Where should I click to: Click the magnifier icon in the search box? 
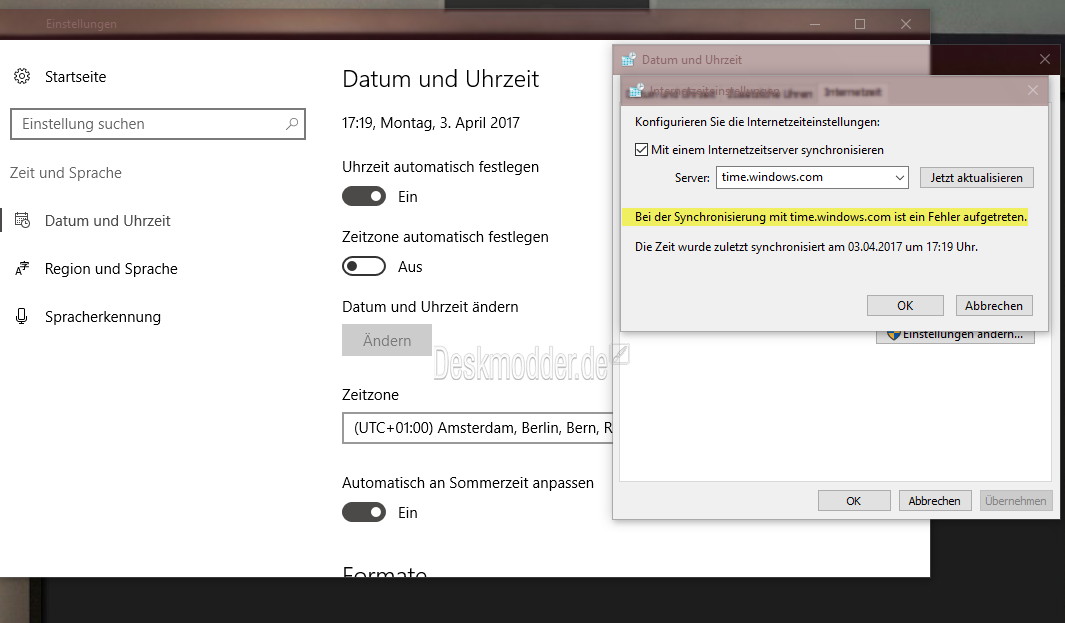pyautogui.click(x=292, y=124)
